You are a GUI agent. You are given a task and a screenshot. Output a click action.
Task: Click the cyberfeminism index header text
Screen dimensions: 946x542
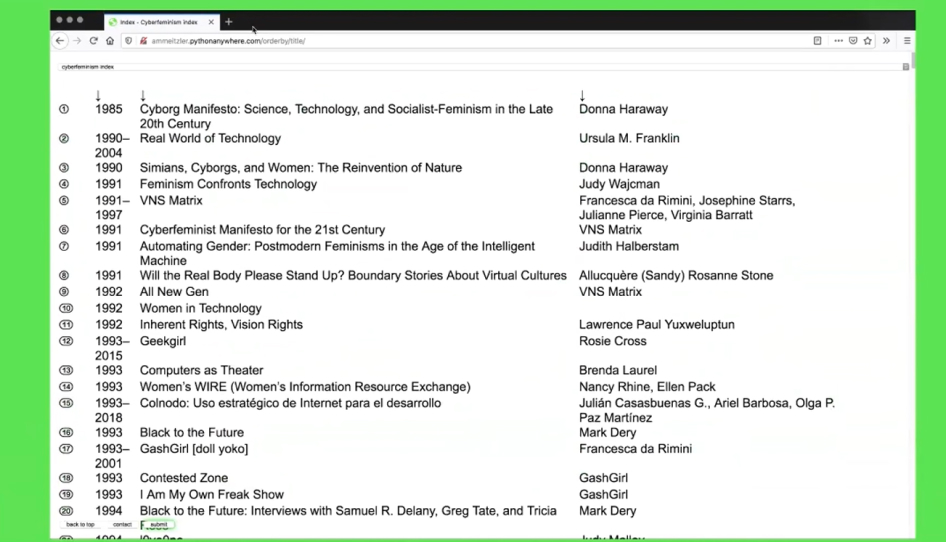[87, 67]
